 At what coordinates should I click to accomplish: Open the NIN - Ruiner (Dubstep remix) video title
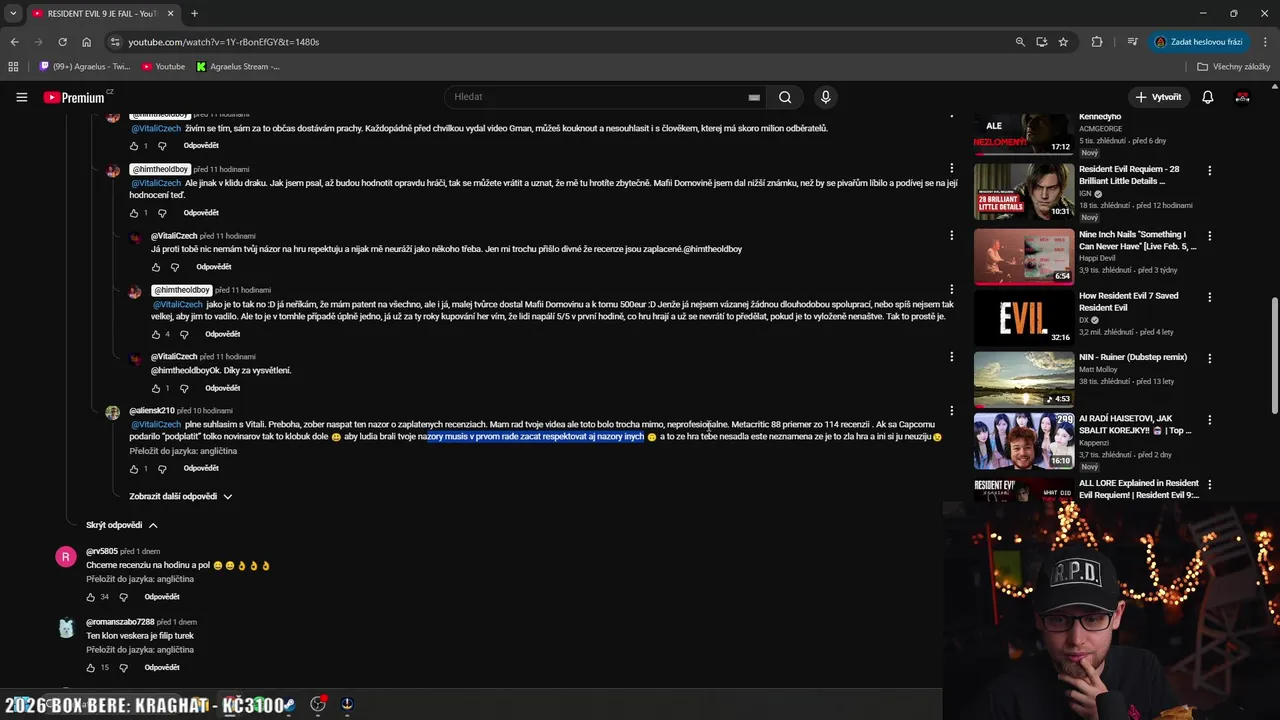click(1133, 357)
